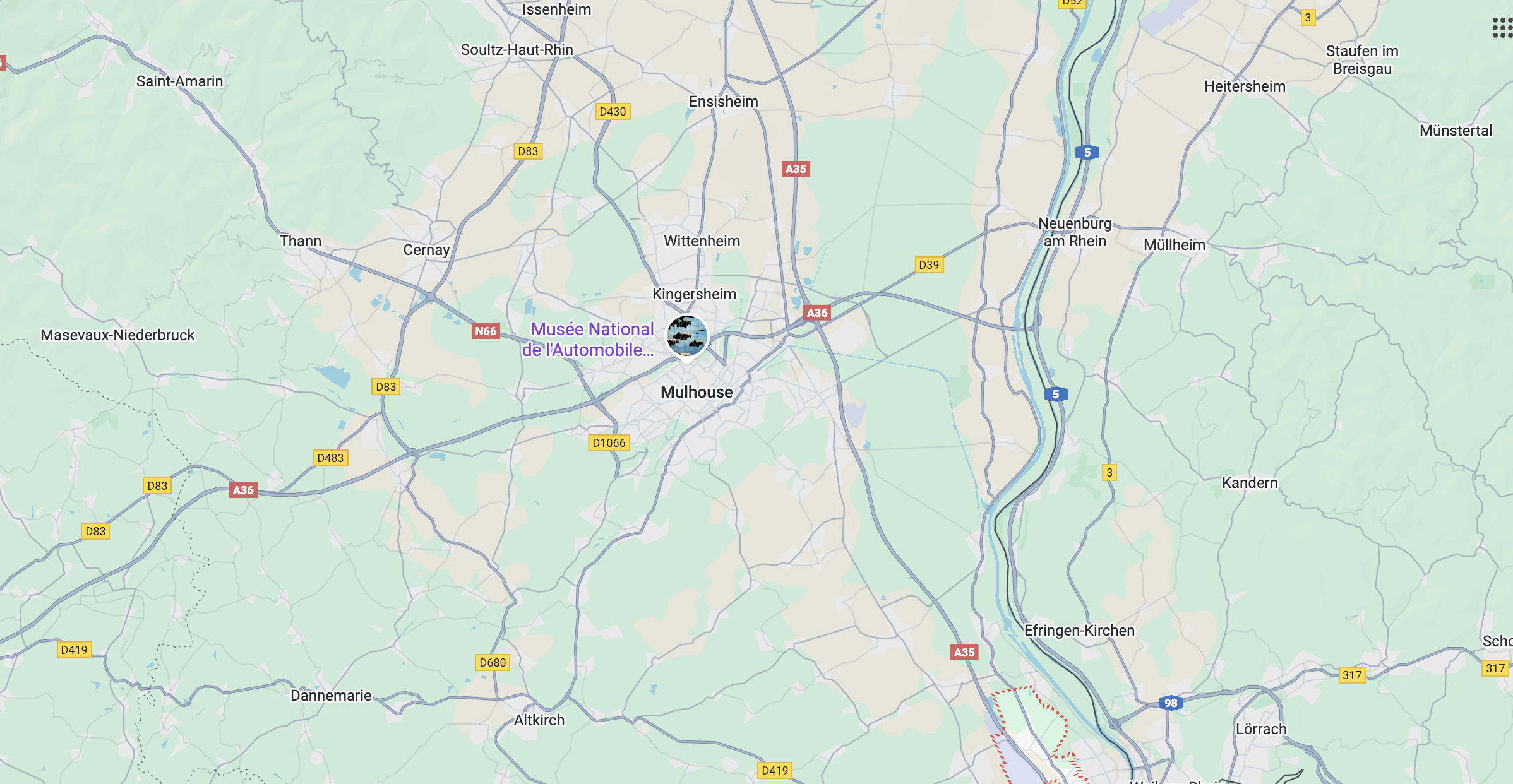Select the Thann town label
Screen dimensions: 1513x784
(x=301, y=241)
